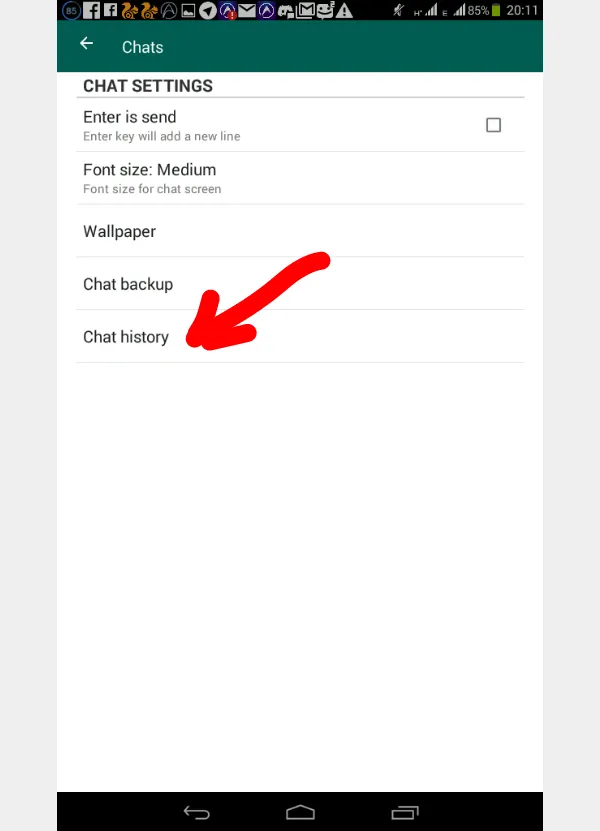The image size is (600, 831).
Task: Open the Wallpaper setting
Action: pos(300,231)
